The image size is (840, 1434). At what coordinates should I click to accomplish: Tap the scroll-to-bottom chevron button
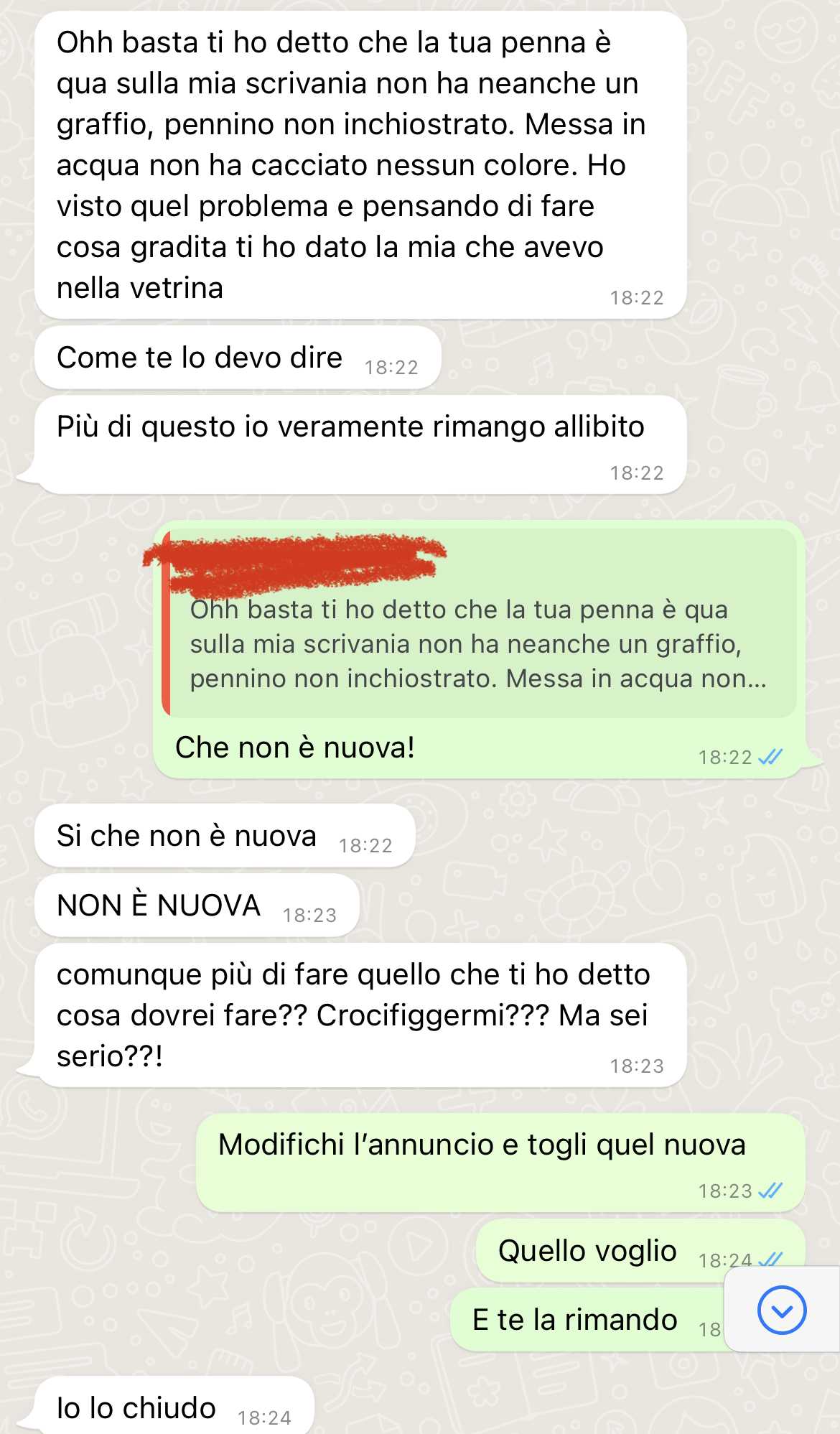[782, 1310]
